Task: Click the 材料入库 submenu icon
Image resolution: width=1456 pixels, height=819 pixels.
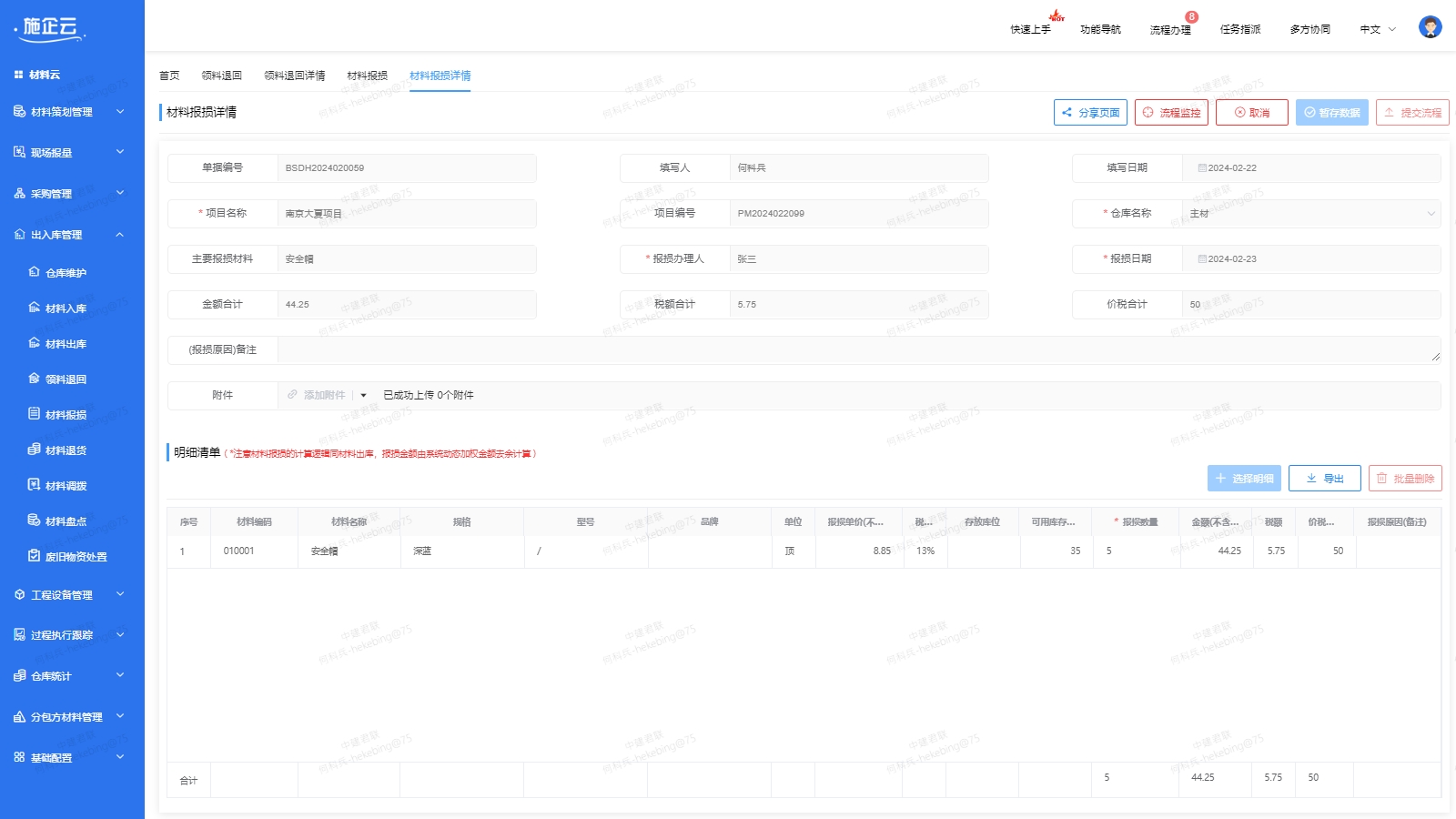Action: (34, 308)
